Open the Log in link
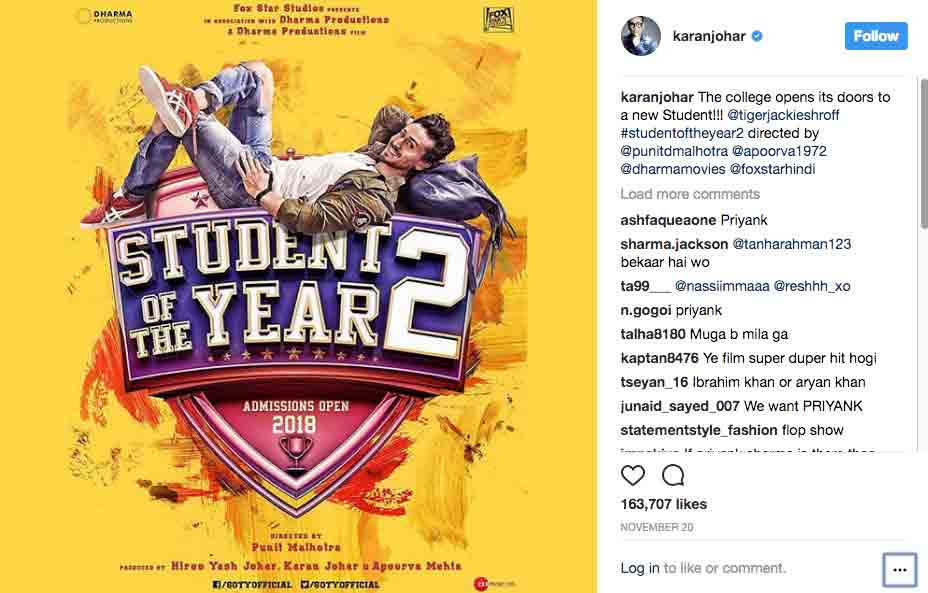The width and height of the screenshot is (928, 593). click(639, 568)
